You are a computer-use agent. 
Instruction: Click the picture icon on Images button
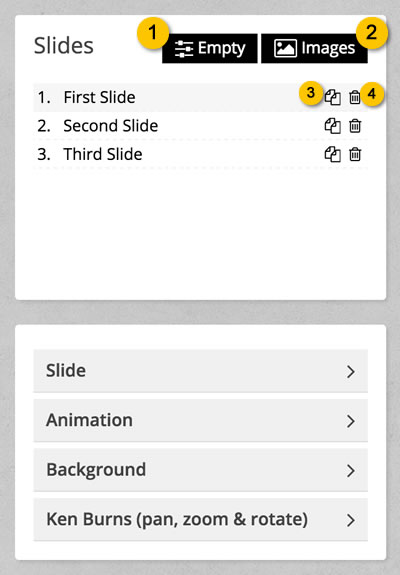click(285, 48)
